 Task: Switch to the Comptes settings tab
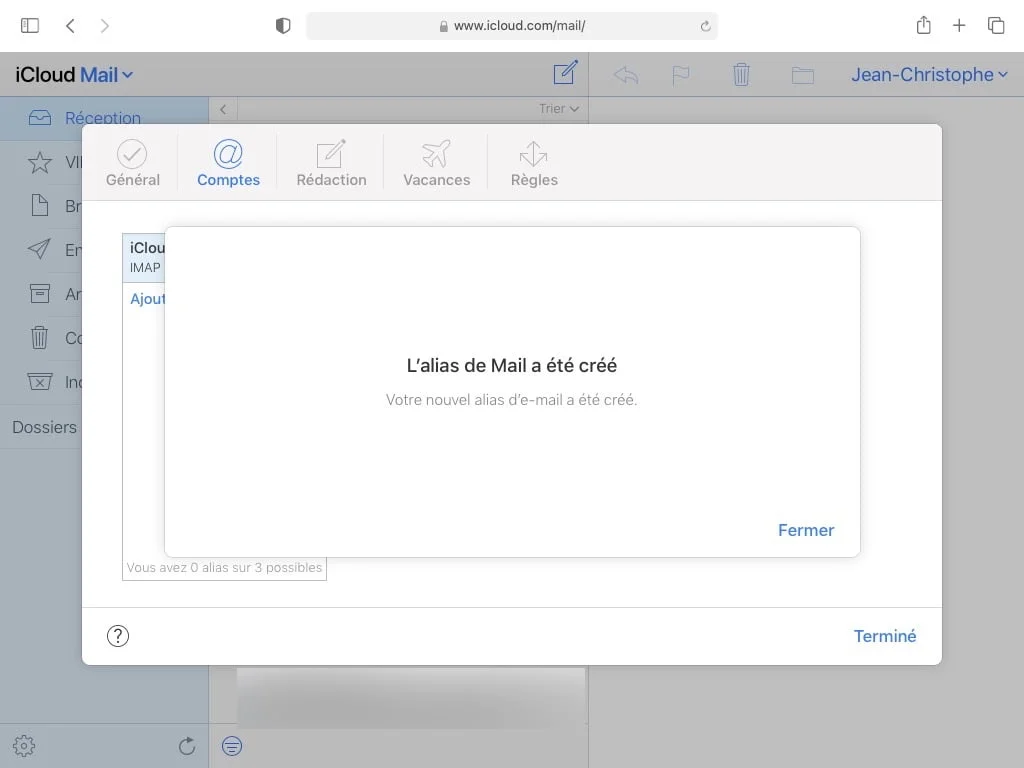coord(228,162)
